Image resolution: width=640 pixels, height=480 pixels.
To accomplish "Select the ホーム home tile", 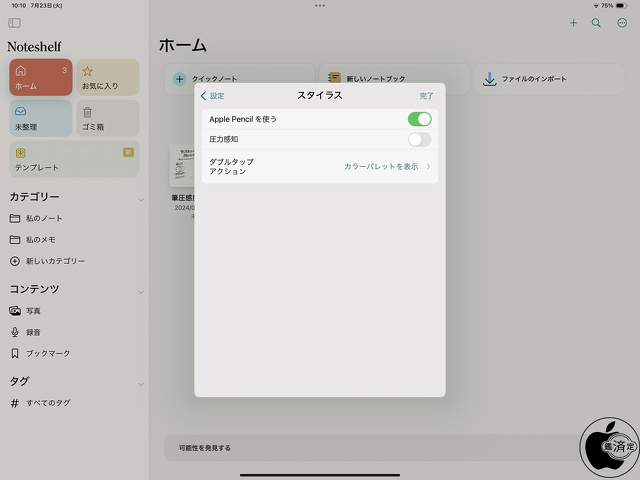I will point(41,78).
